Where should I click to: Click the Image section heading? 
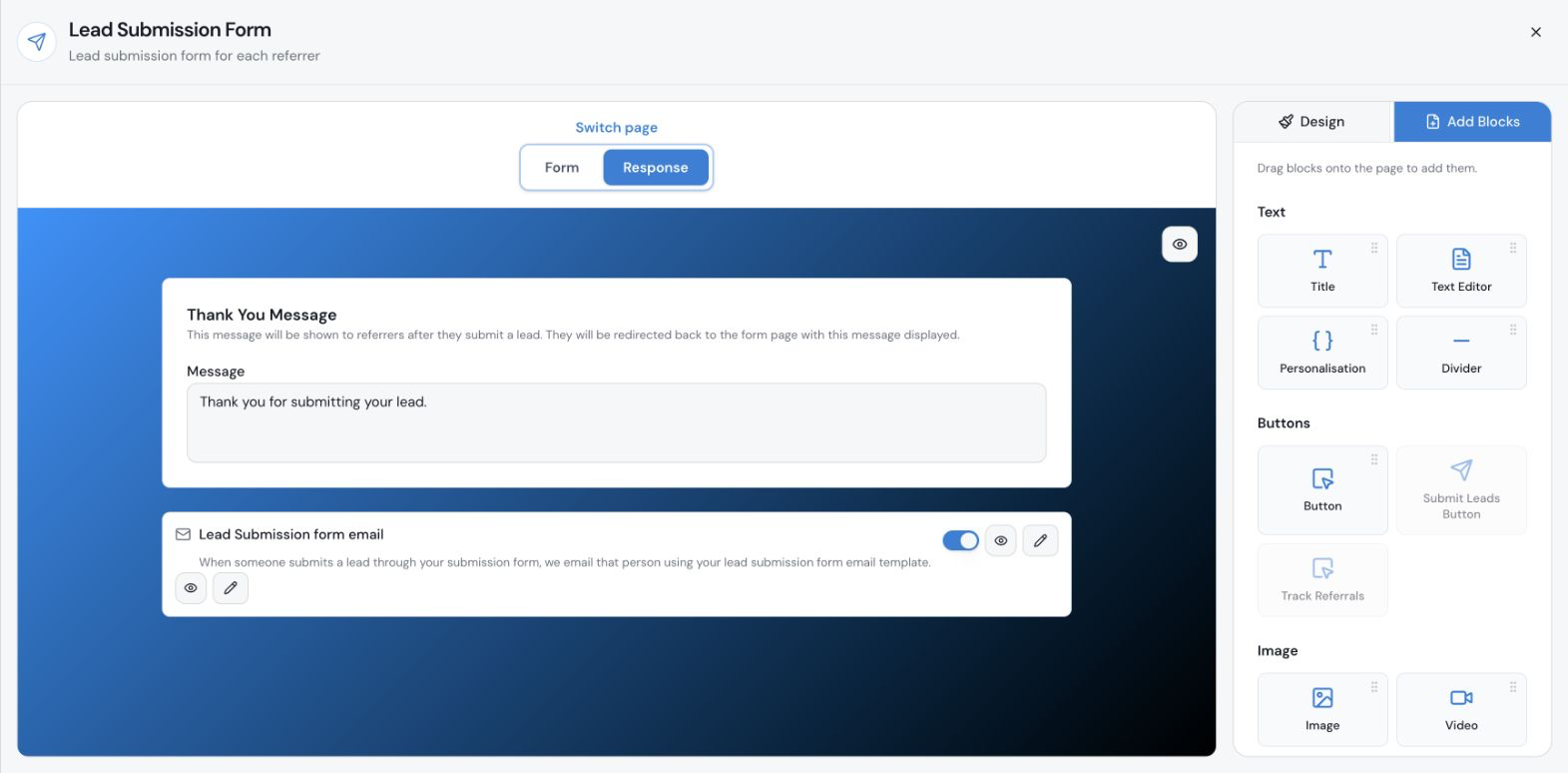(1278, 651)
